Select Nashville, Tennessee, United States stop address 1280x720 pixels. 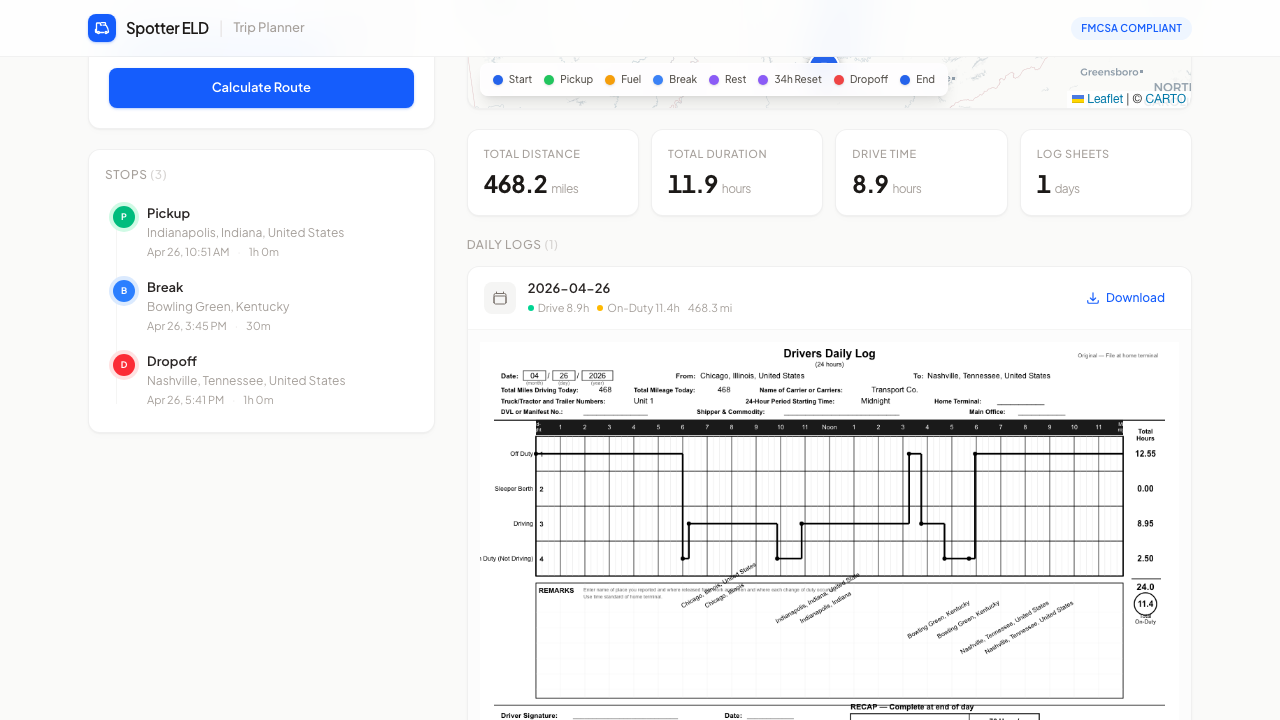click(x=246, y=381)
